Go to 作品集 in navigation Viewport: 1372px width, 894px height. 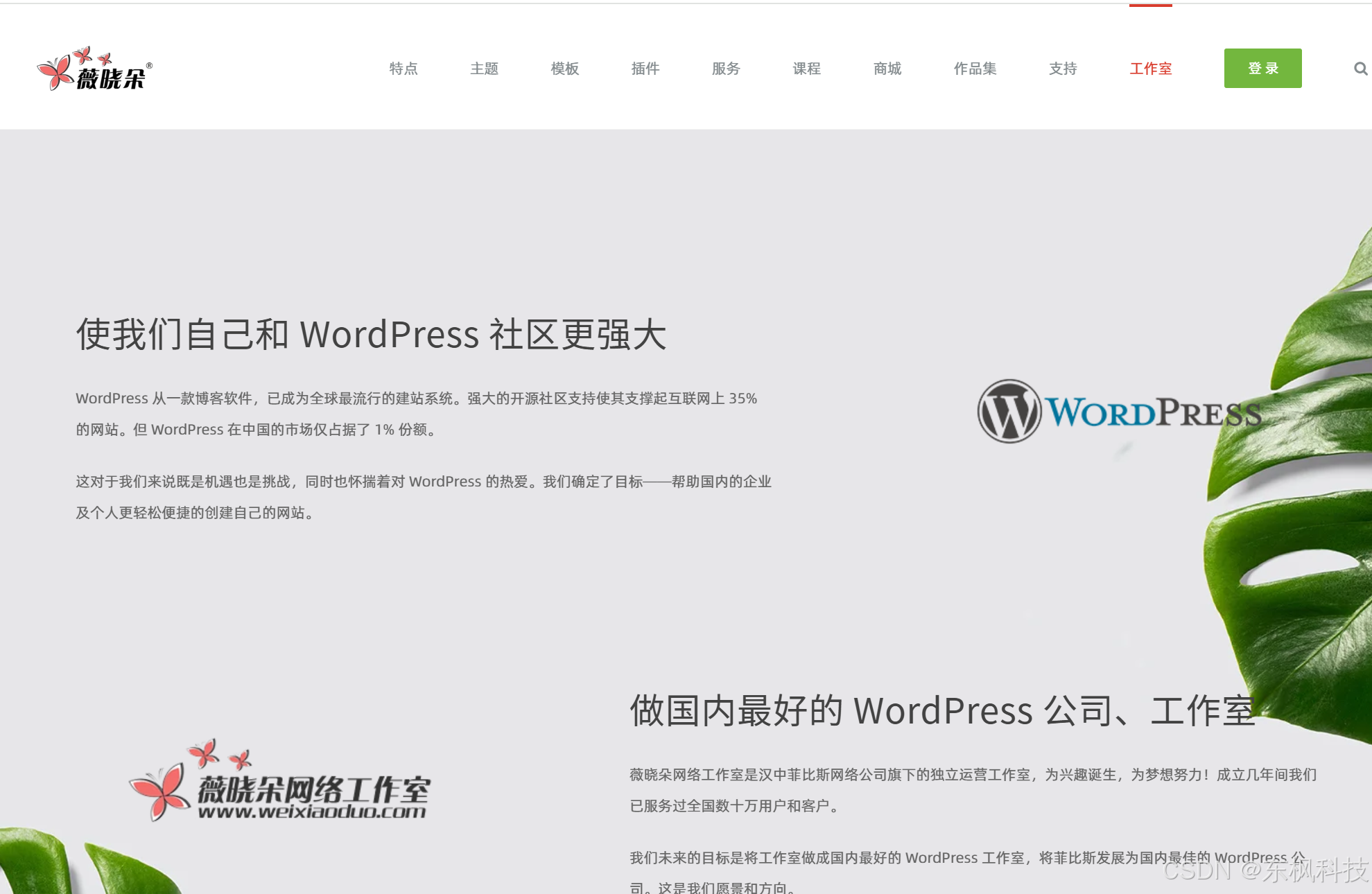(975, 69)
